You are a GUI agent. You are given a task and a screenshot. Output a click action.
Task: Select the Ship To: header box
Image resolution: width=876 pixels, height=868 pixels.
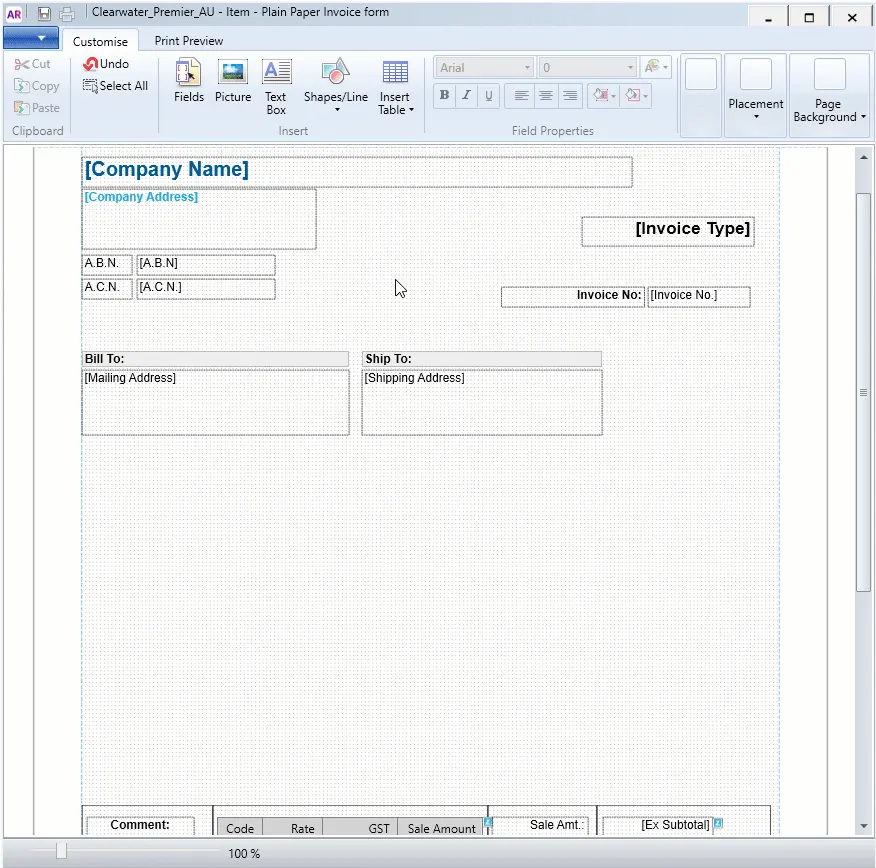(x=482, y=359)
